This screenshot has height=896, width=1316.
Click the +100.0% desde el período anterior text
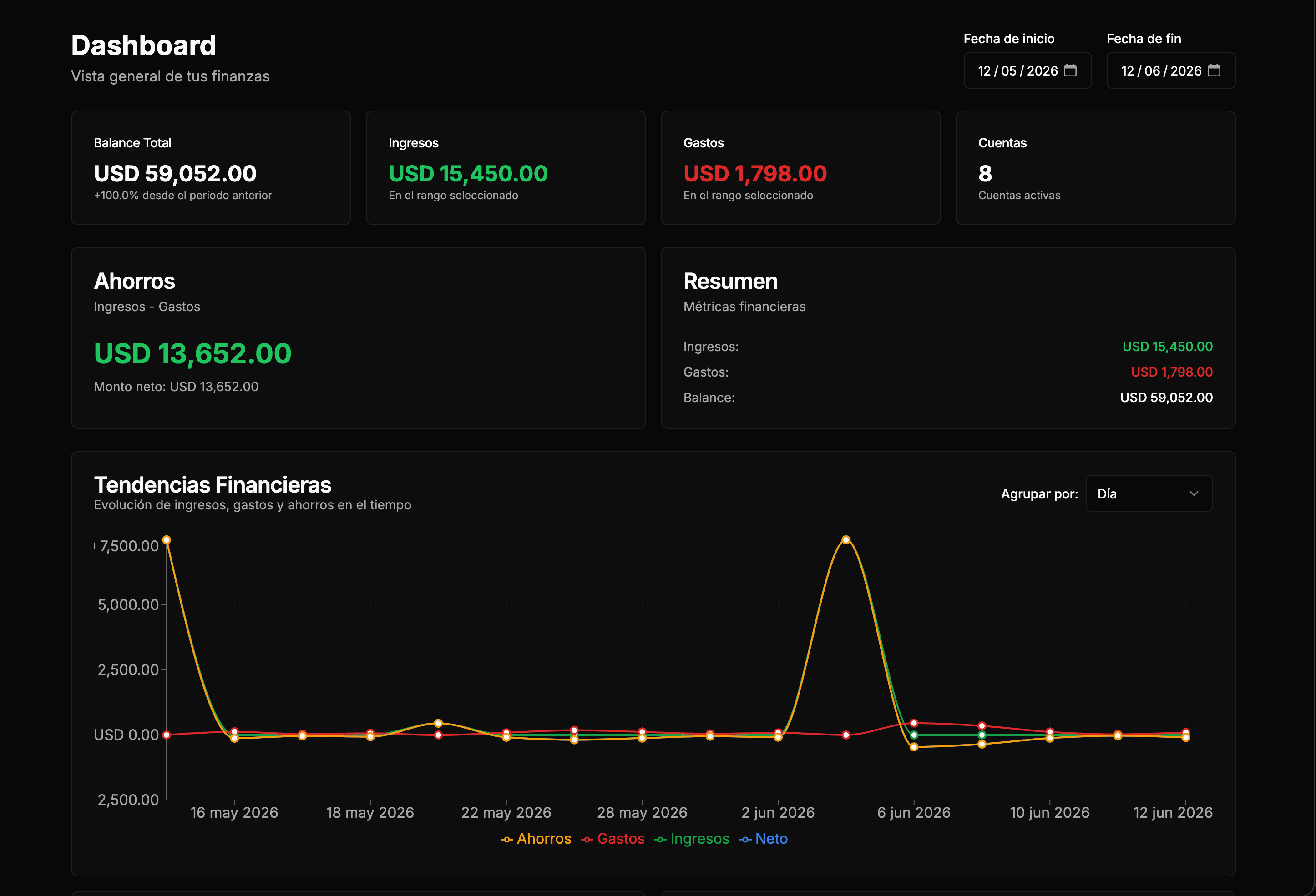coord(183,195)
